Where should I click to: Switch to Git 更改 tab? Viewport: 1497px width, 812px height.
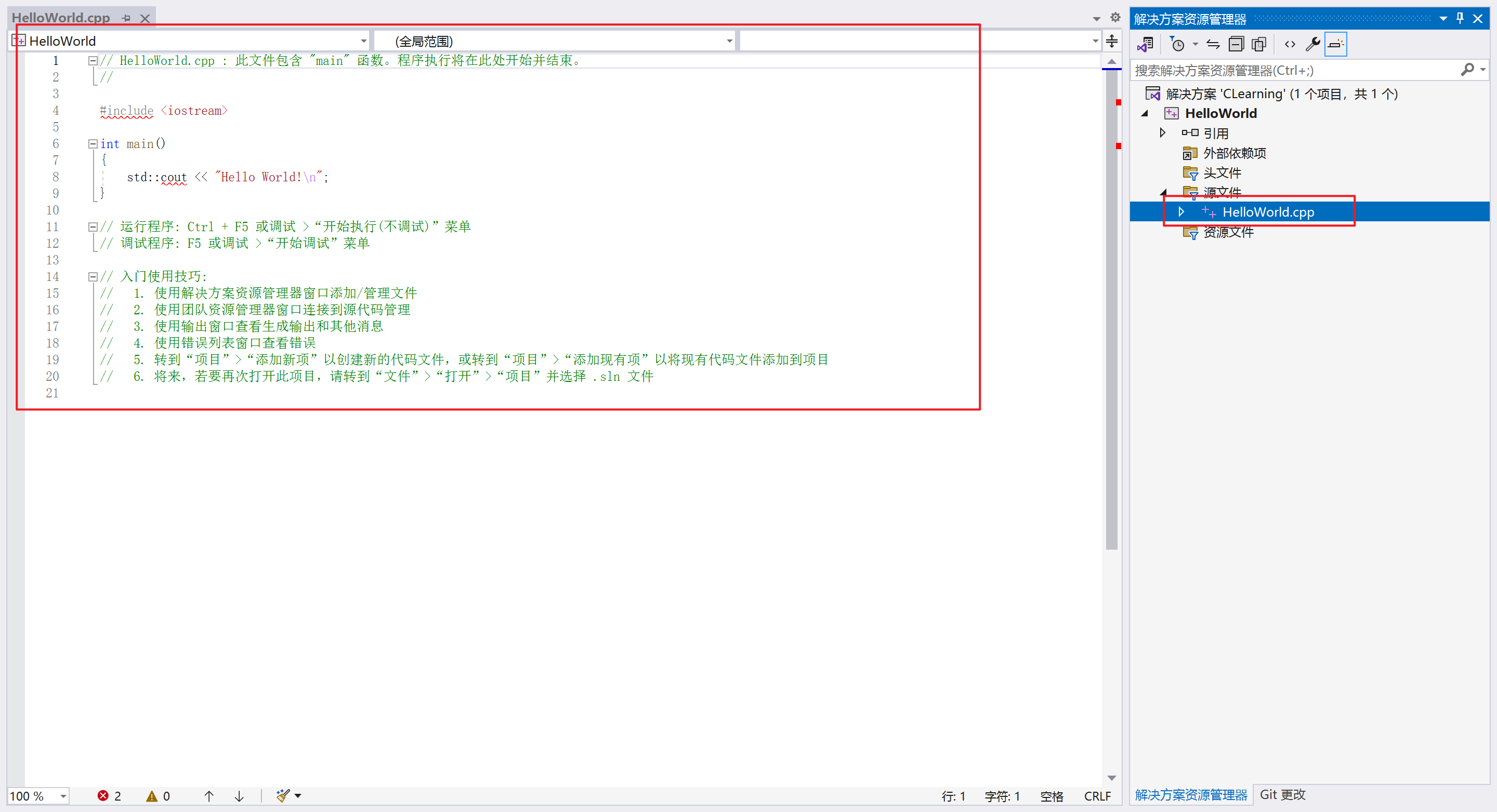click(1282, 794)
